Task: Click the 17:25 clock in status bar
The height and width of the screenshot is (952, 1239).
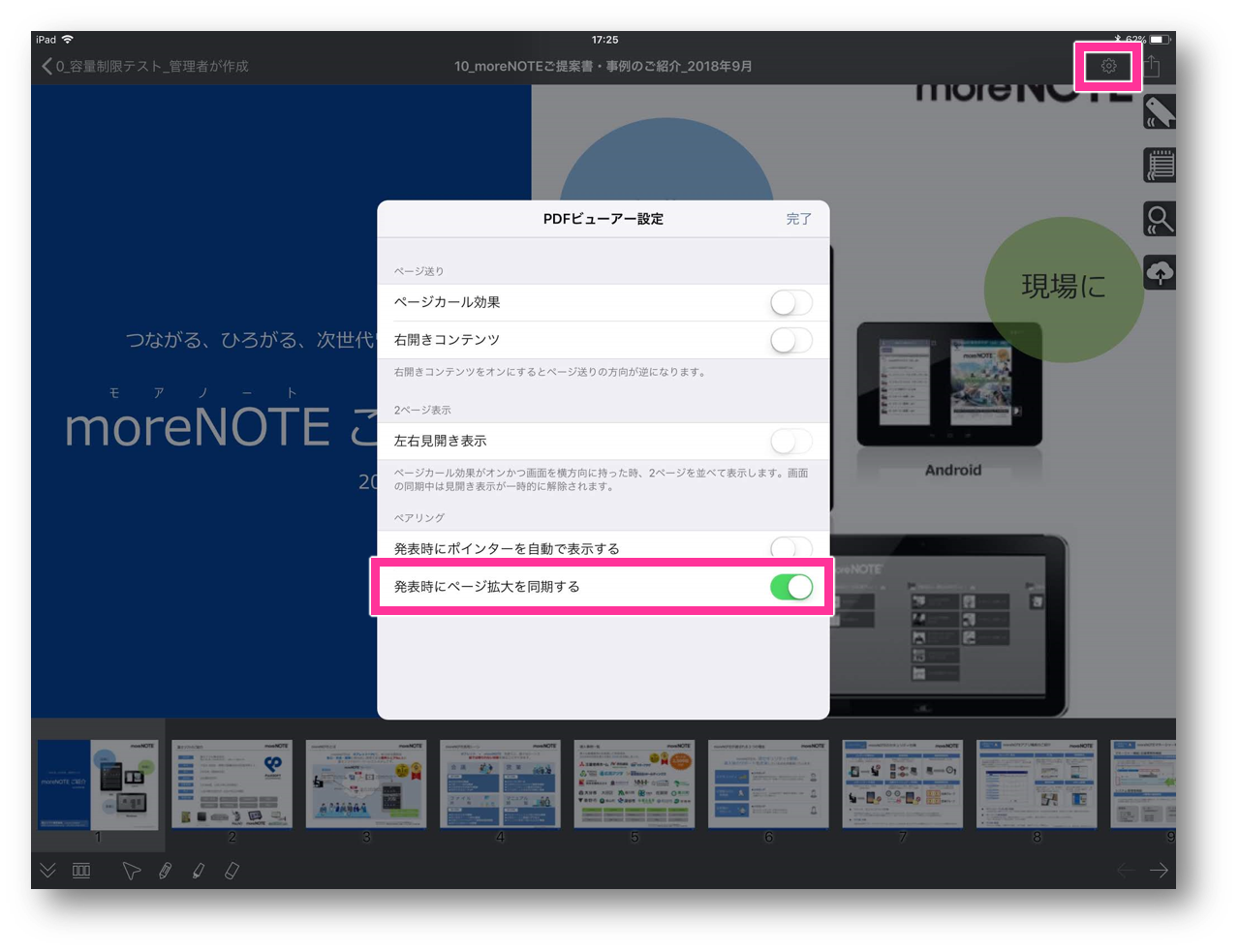Action: (x=604, y=40)
